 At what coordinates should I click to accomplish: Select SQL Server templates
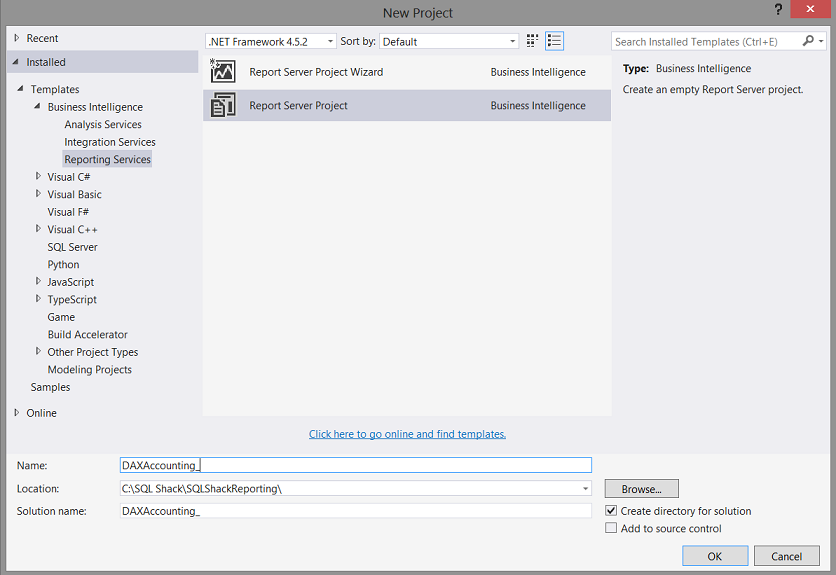pos(73,247)
